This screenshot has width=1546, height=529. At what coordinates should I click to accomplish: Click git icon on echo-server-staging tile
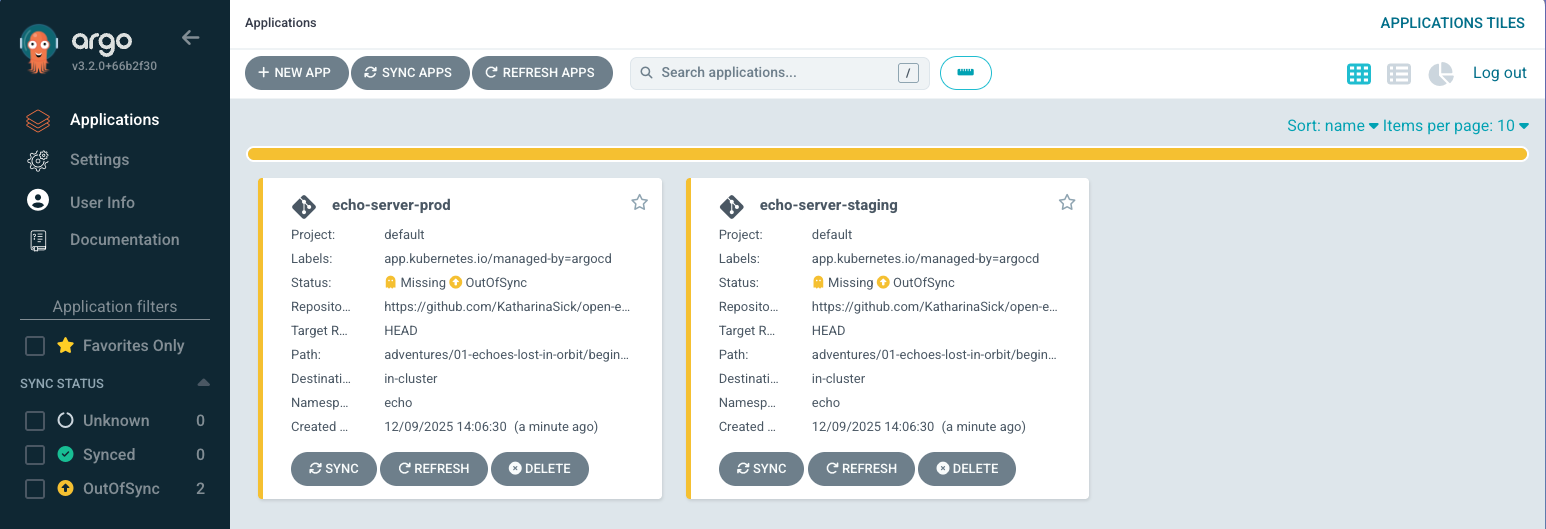tap(732, 206)
